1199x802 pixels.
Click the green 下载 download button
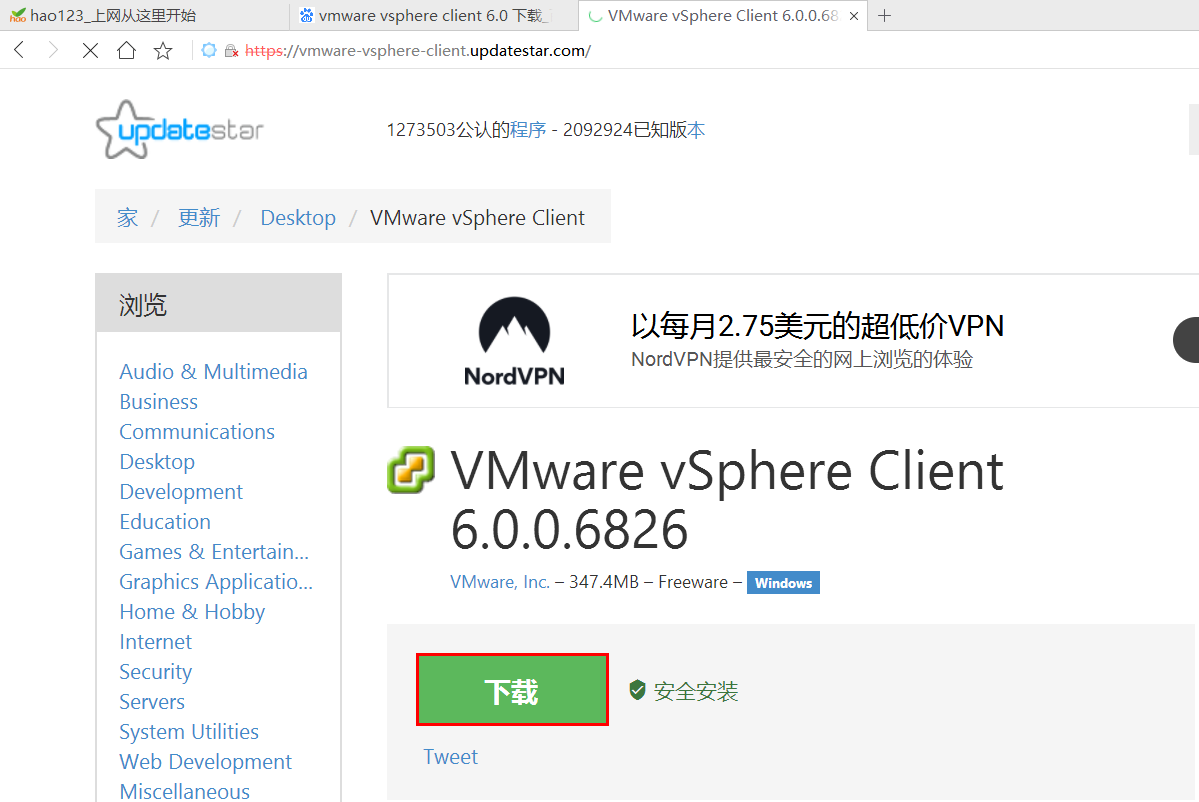(511, 689)
